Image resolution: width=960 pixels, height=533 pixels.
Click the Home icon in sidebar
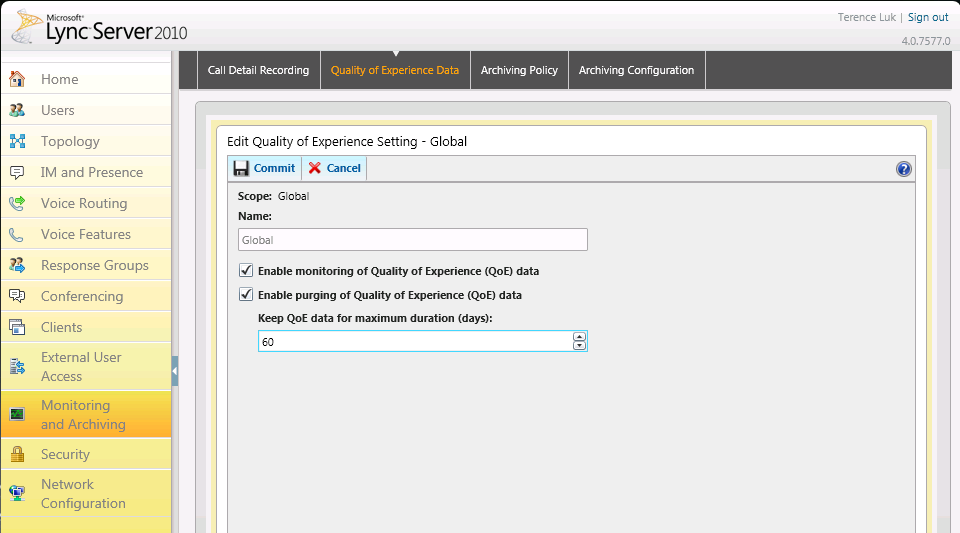(17, 79)
